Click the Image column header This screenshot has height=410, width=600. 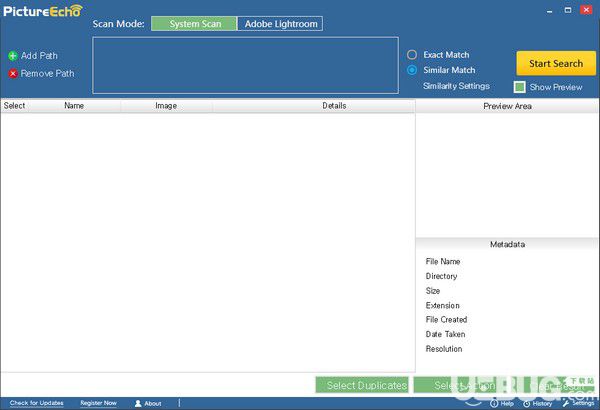coord(166,106)
